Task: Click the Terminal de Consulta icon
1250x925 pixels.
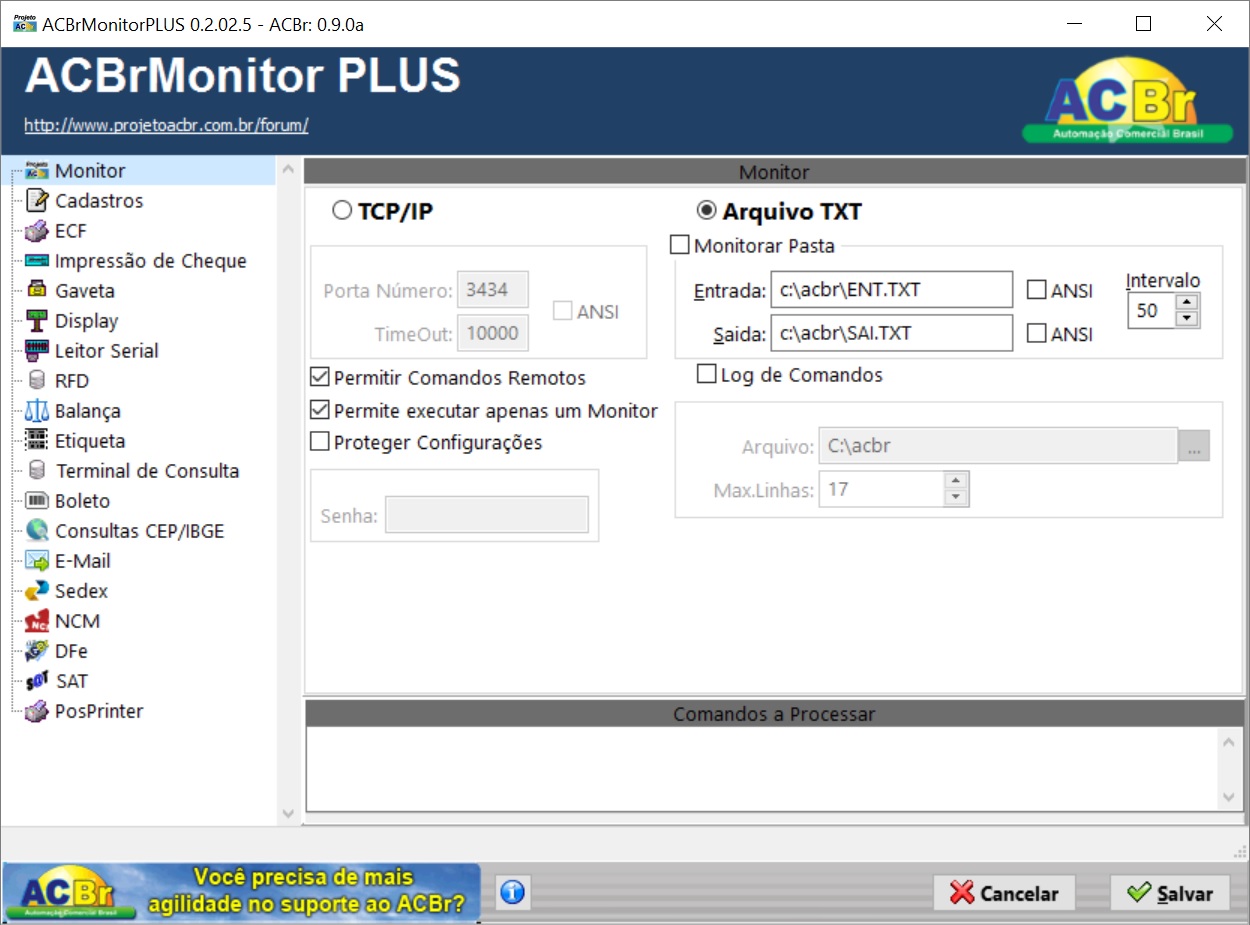Action: [37, 471]
